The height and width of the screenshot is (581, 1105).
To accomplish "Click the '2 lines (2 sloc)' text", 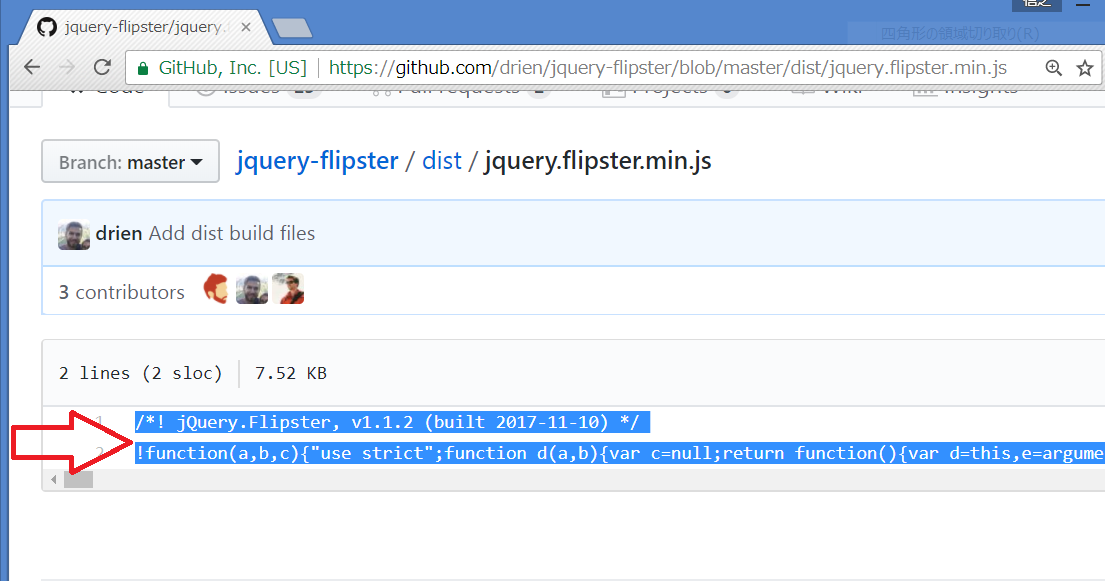I will pyautogui.click(x=140, y=373).
